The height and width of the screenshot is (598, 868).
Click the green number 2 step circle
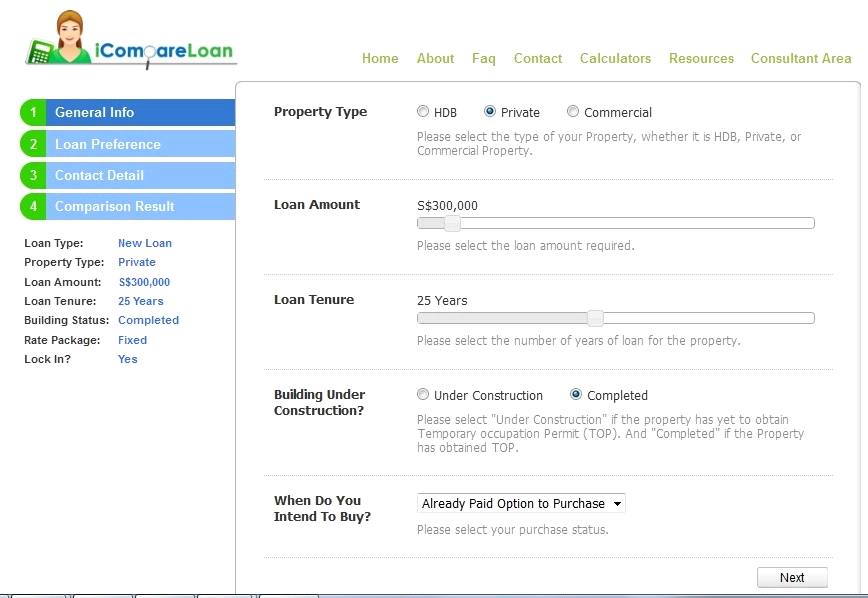point(33,144)
